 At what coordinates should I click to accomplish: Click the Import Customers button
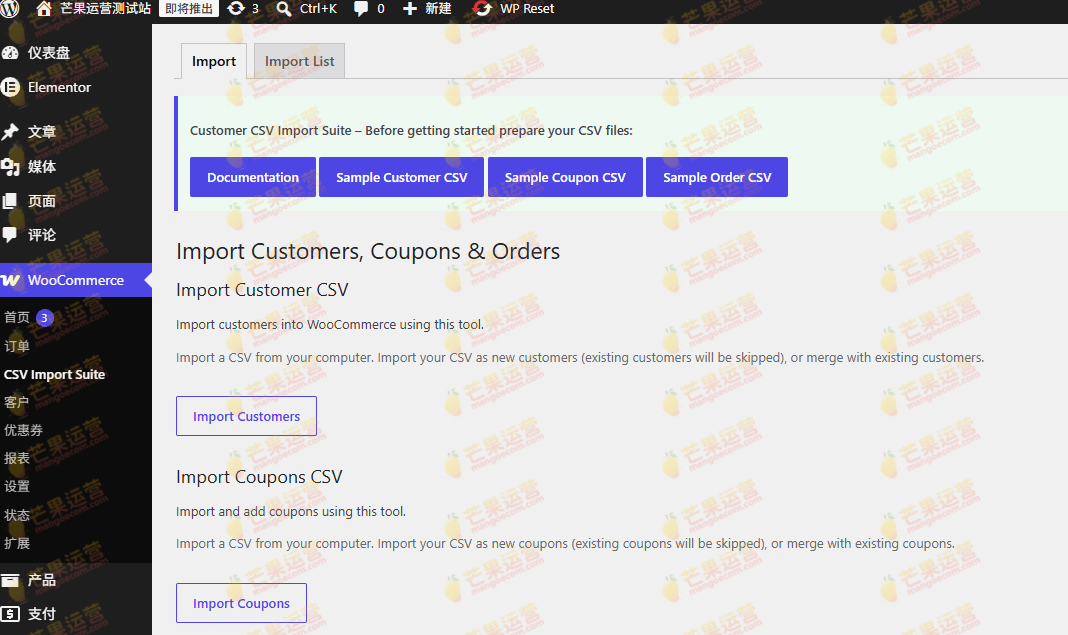click(247, 416)
